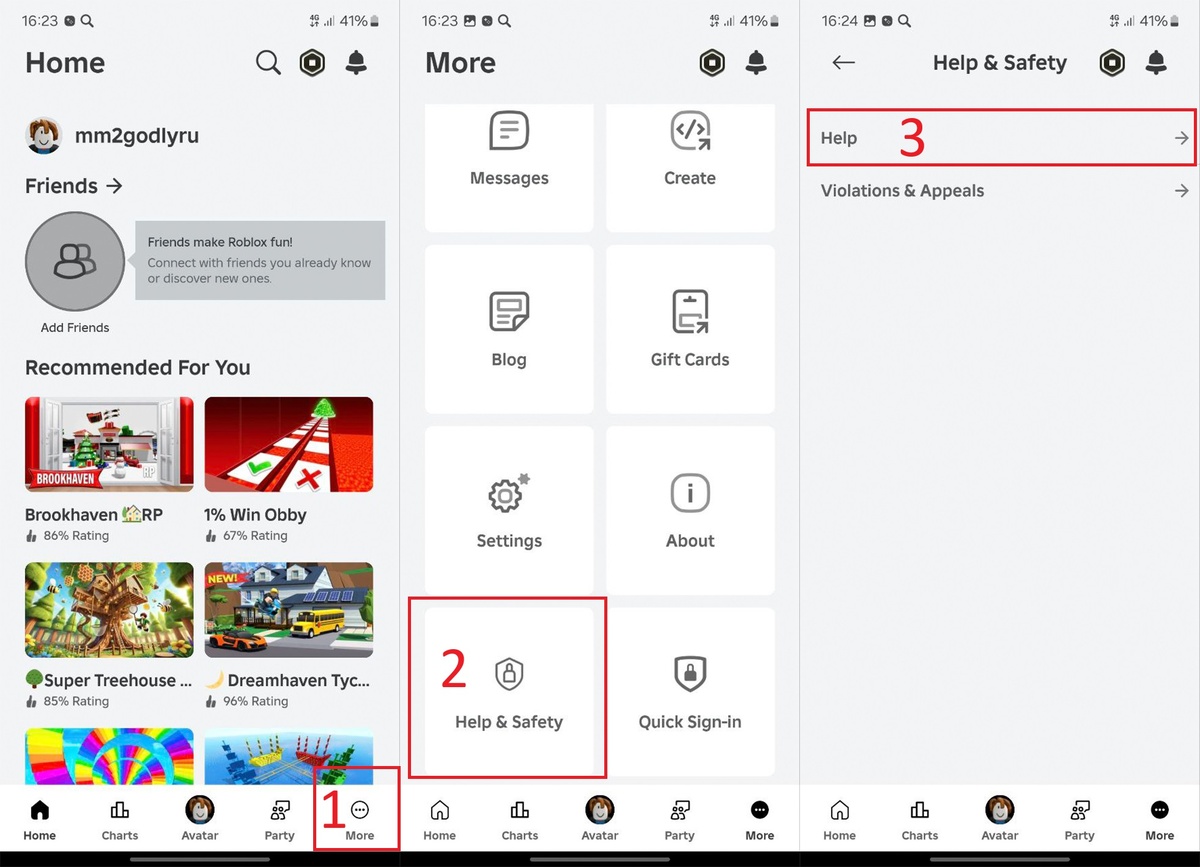The height and width of the screenshot is (867, 1200).
Task: Select Avatar tab in More screen navbar
Action: coord(600,819)
